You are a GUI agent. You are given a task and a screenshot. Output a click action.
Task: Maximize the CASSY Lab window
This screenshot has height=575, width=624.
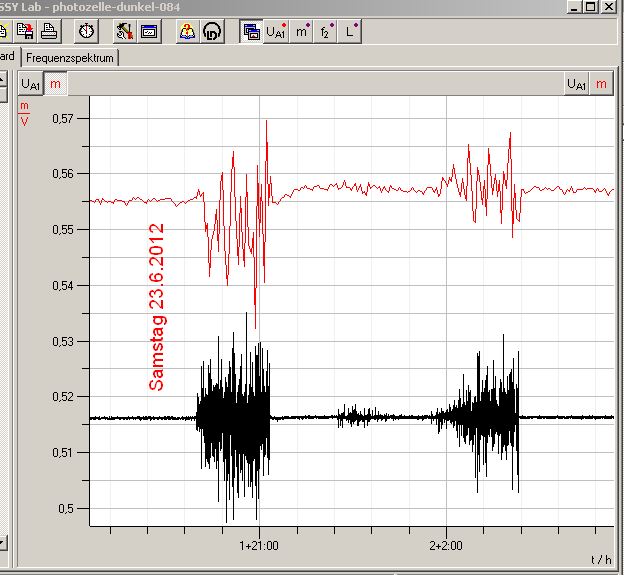pyautogui.click(x=591, y=7)
